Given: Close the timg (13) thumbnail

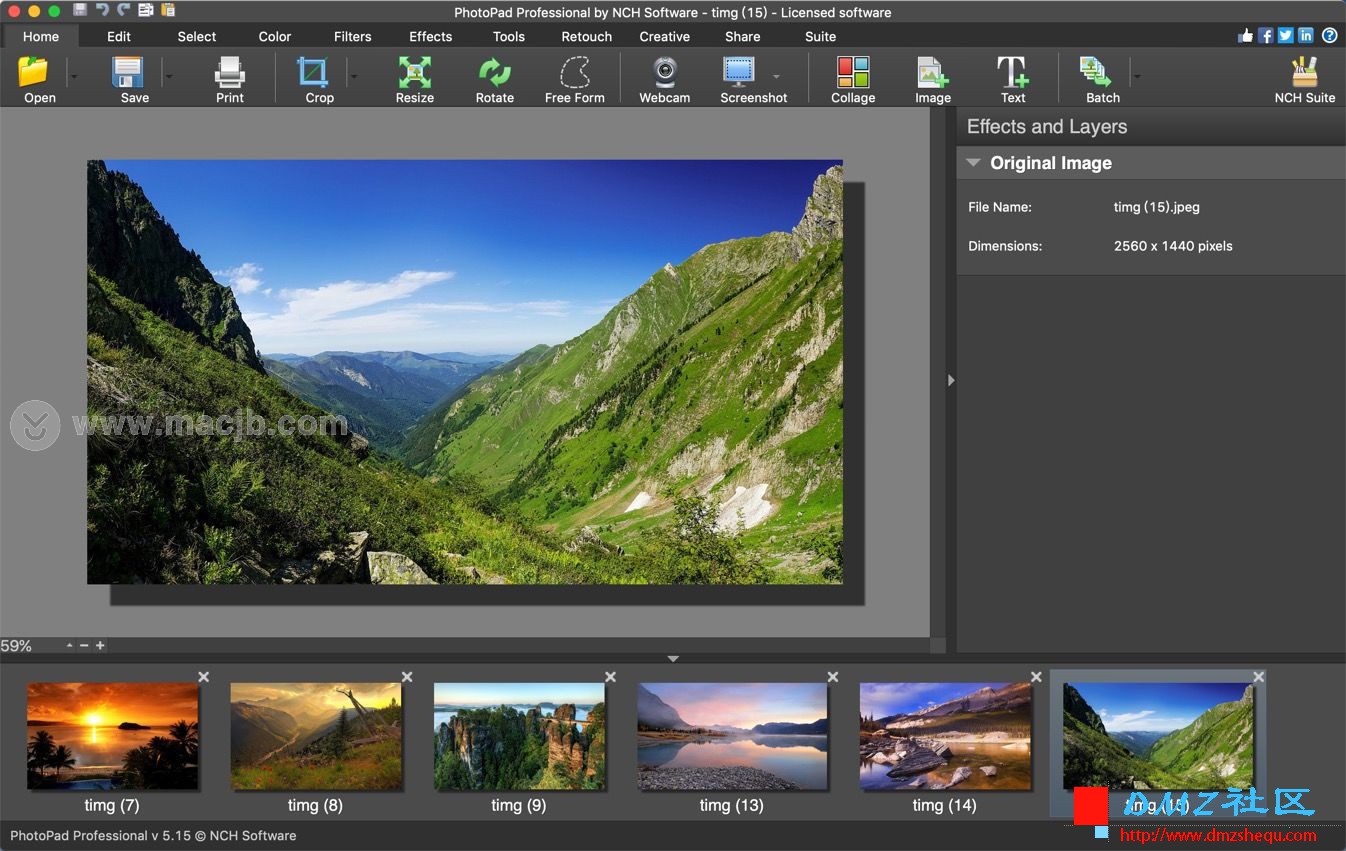Looking at the screenshot, I should pyautogui.click(x=833, y=677).
